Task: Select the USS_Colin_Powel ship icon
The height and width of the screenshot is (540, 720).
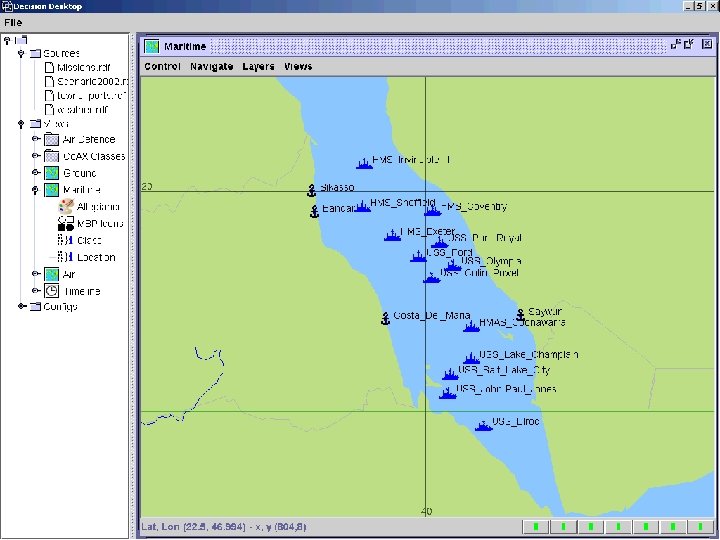Action: [x=432, y=277]
